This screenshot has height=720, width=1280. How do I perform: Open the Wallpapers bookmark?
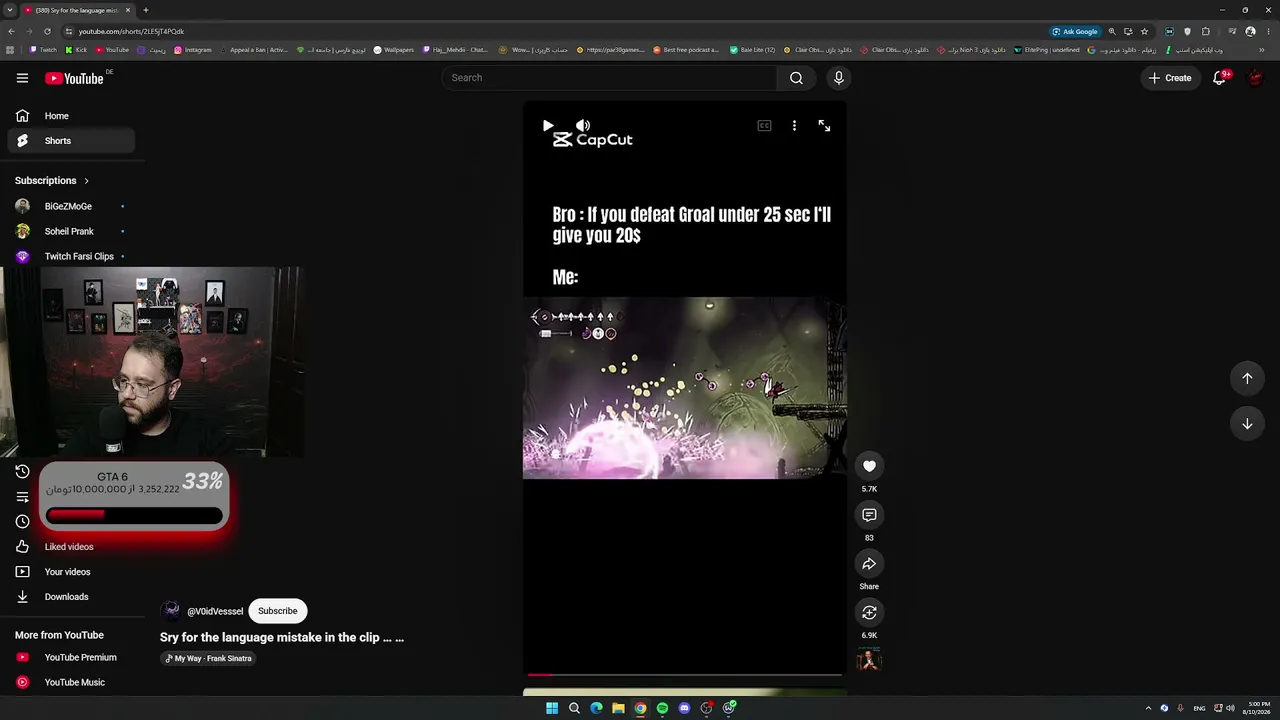(x=393, y=50)
